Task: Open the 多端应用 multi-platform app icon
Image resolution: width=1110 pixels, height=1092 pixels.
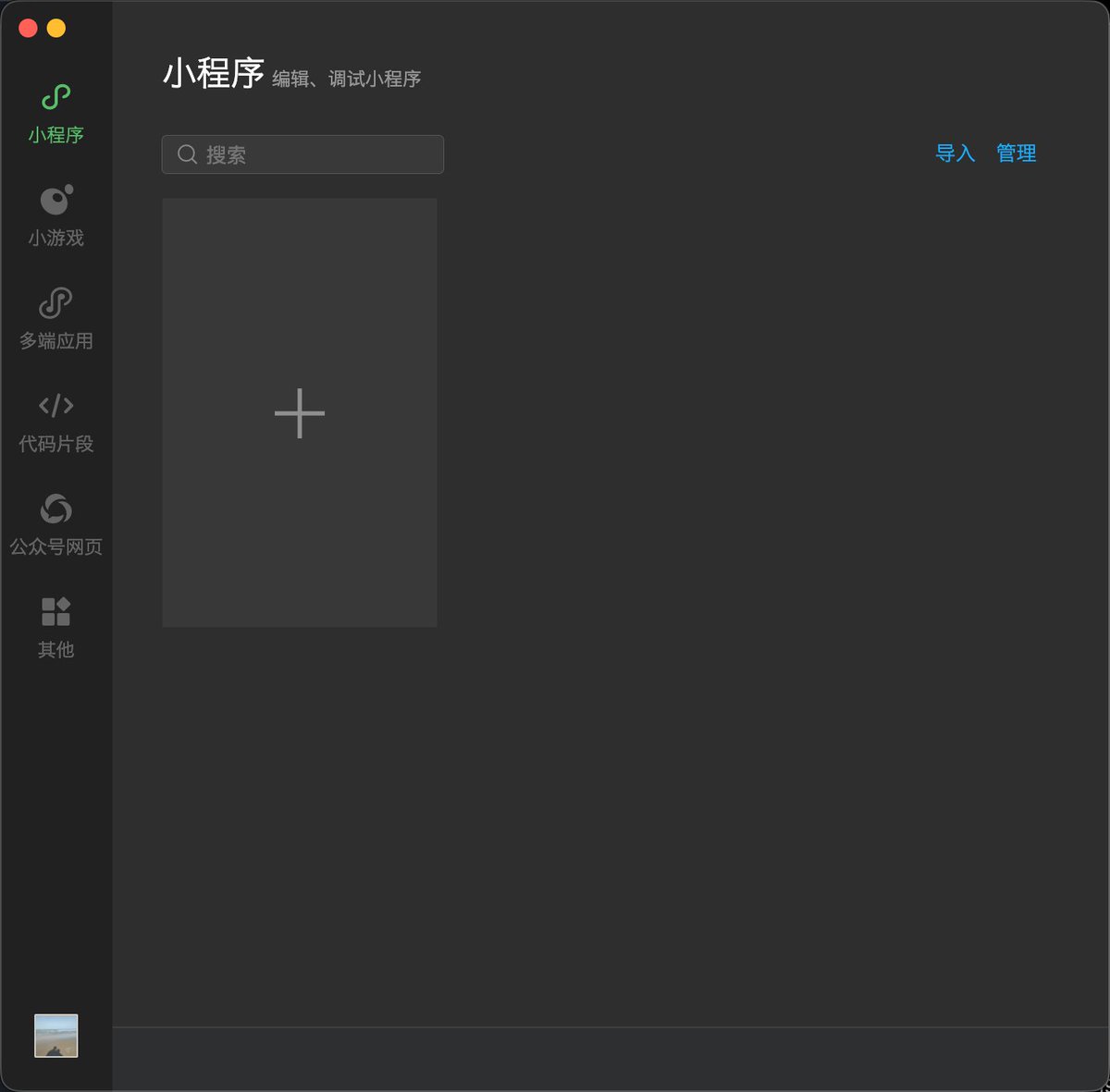Action: pos(55,303)
